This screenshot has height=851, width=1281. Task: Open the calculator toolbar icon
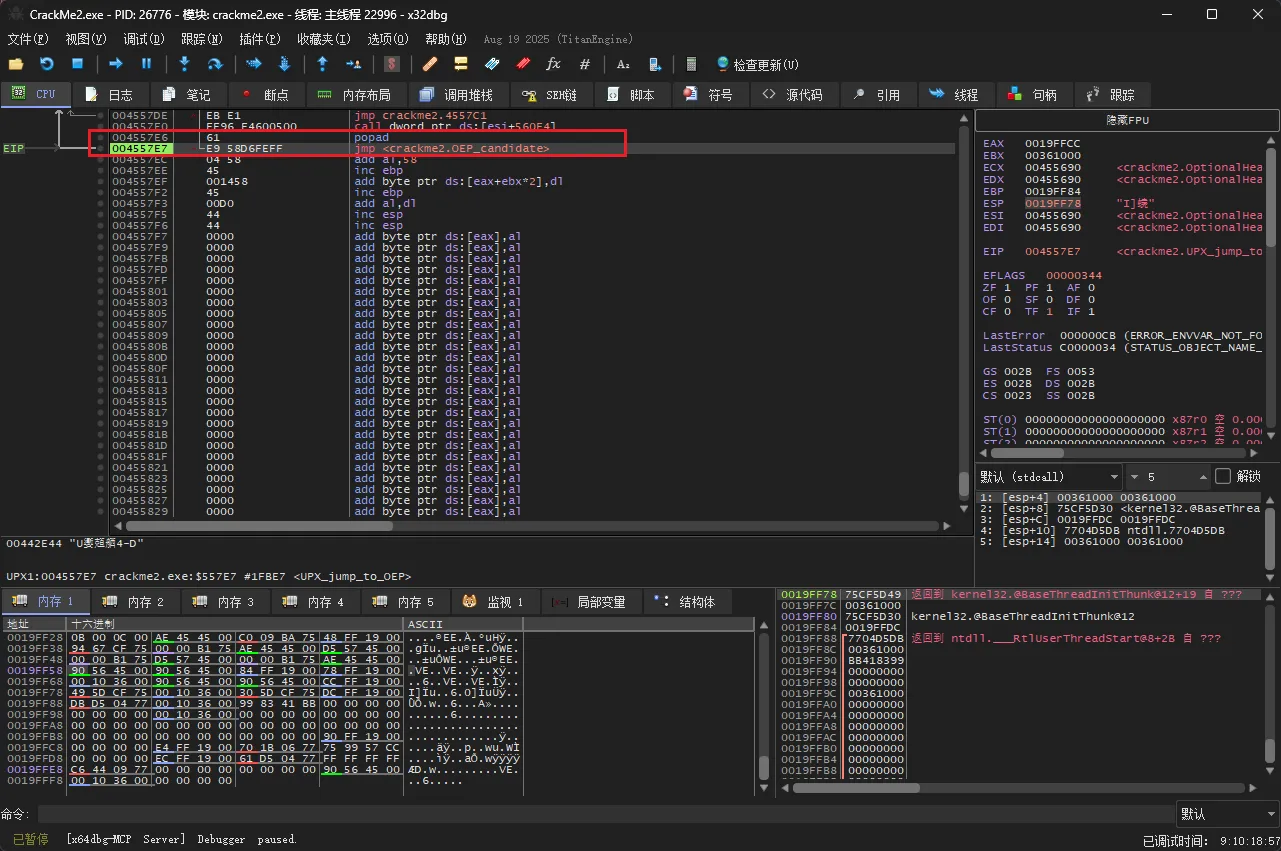691,64
